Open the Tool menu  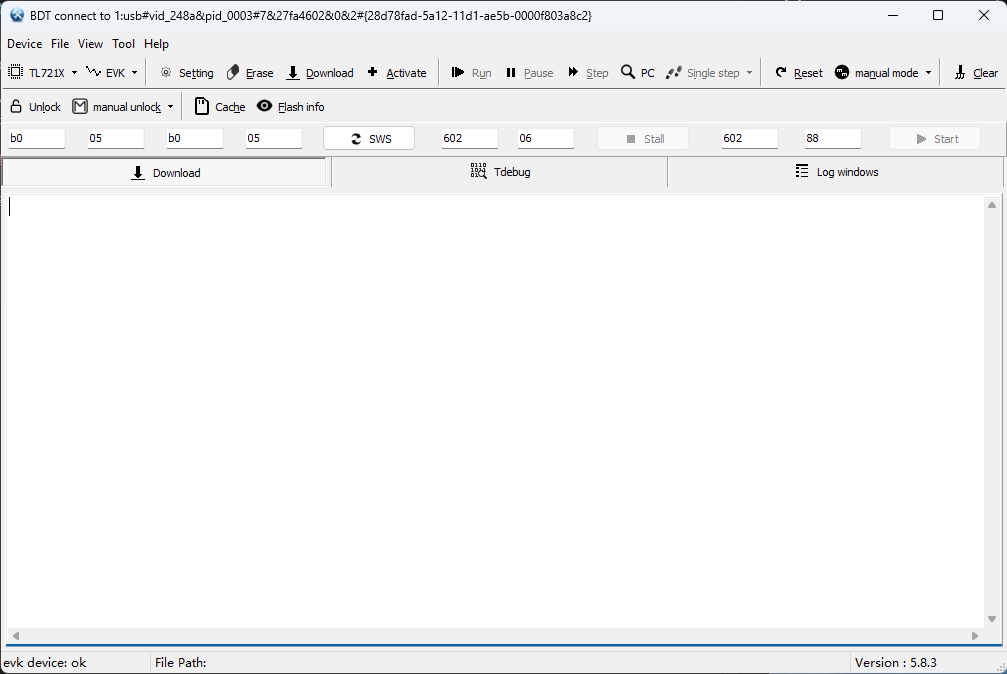123,44
